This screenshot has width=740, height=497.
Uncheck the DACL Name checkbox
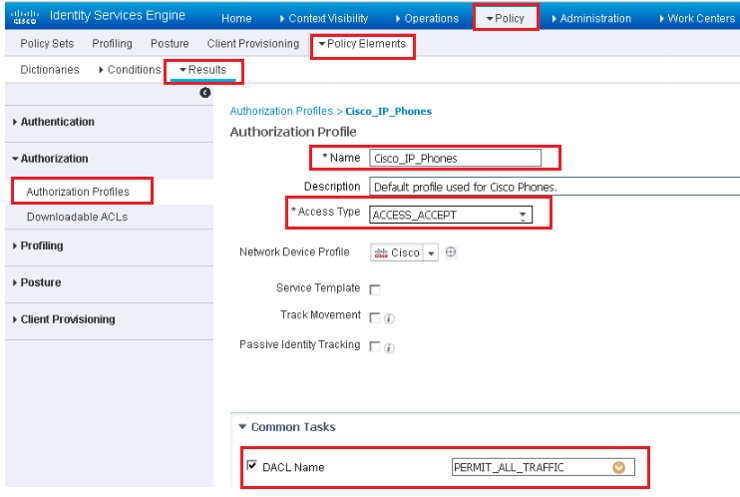coord(252,466)
